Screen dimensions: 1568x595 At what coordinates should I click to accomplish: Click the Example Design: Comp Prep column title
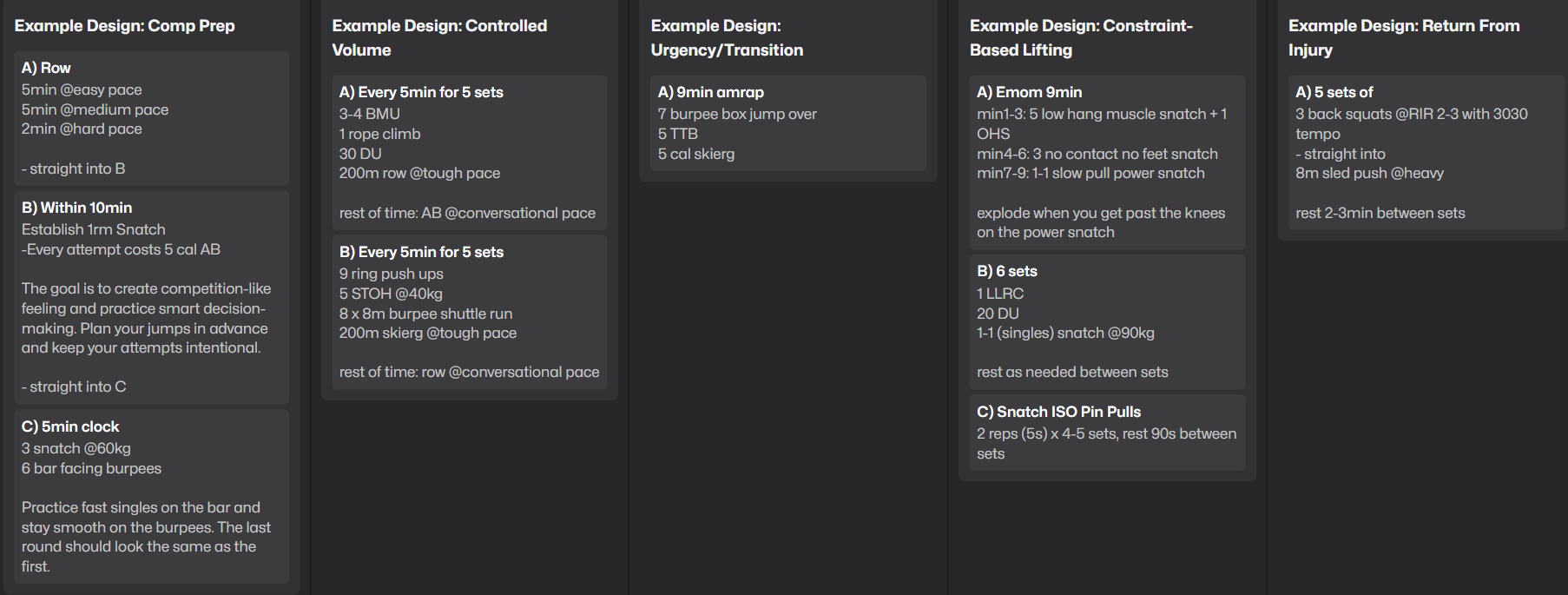124,26
